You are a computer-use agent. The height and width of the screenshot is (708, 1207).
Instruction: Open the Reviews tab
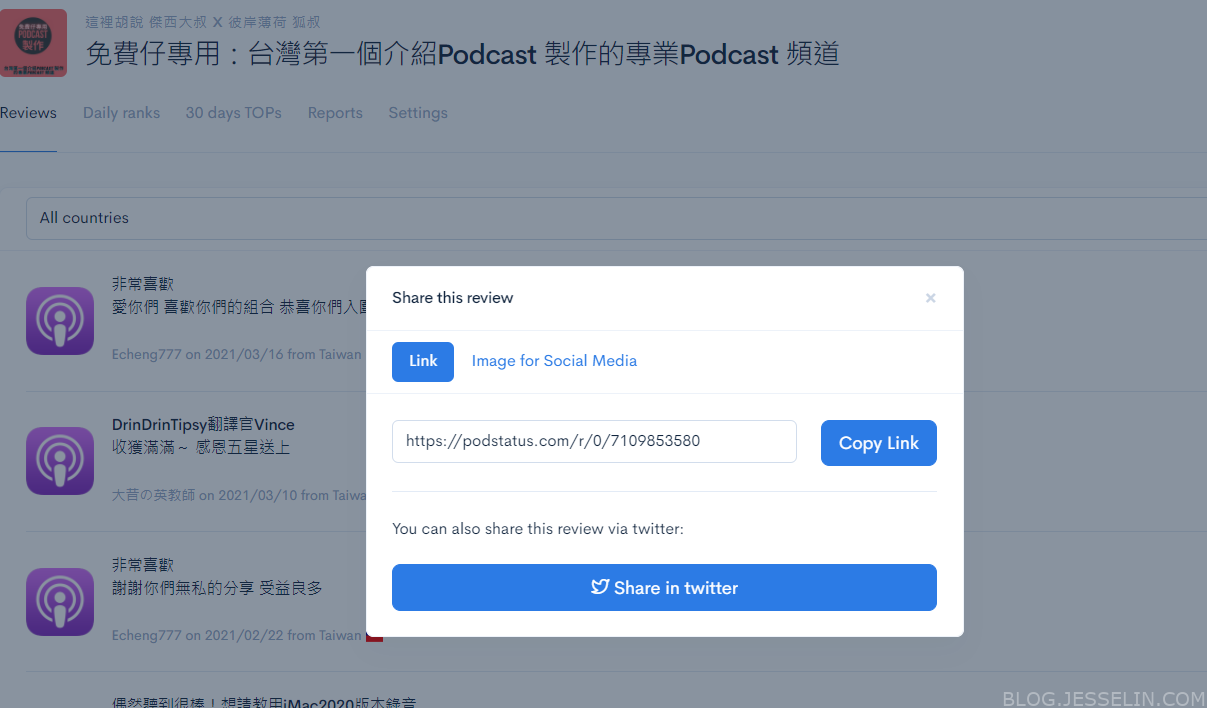(28, 113)
